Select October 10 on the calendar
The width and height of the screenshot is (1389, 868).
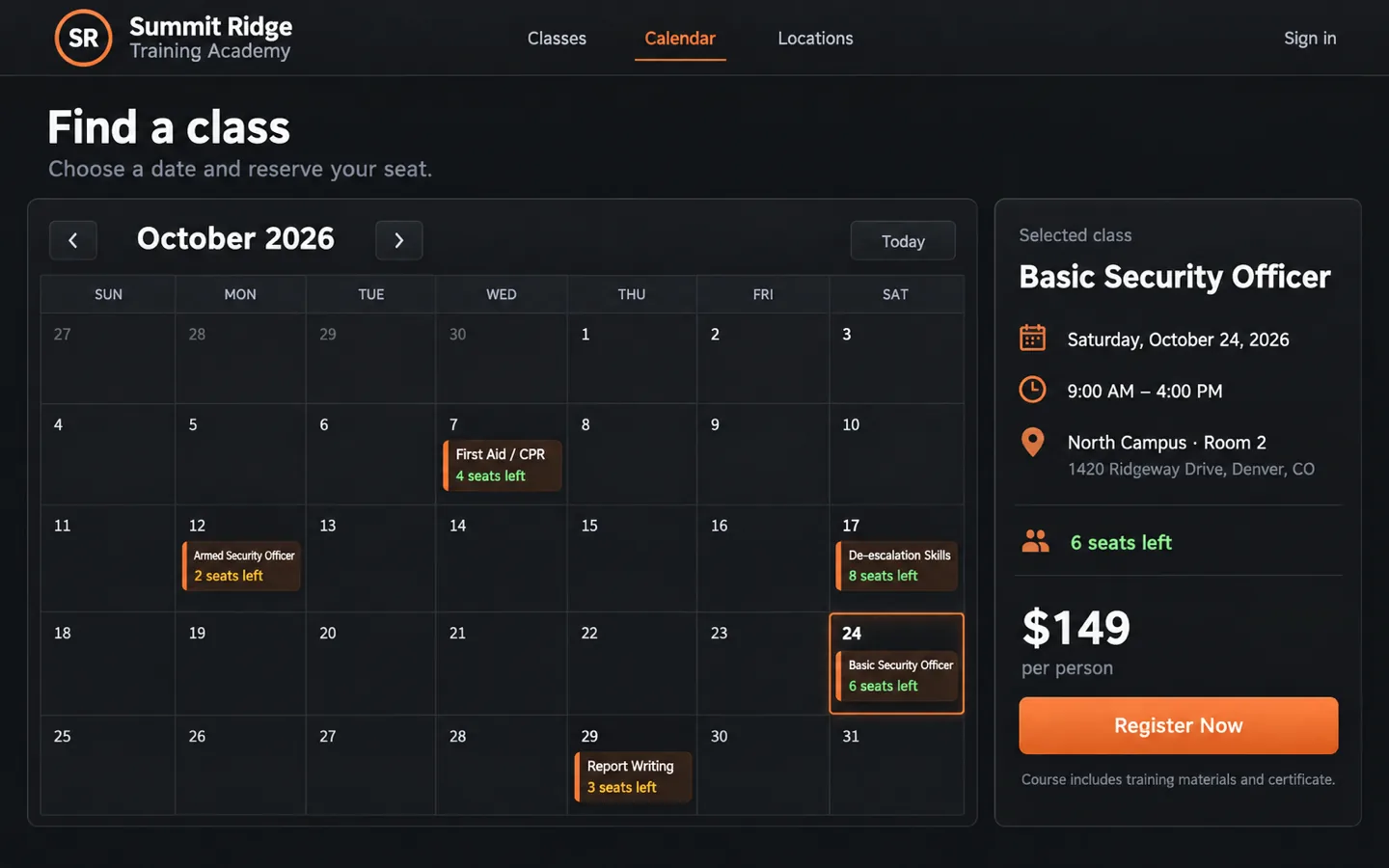coord(896,454)
